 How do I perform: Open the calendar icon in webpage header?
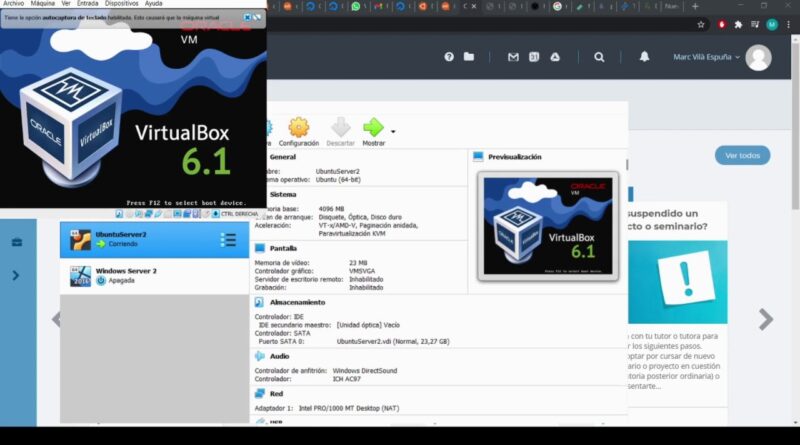(534, 57)
